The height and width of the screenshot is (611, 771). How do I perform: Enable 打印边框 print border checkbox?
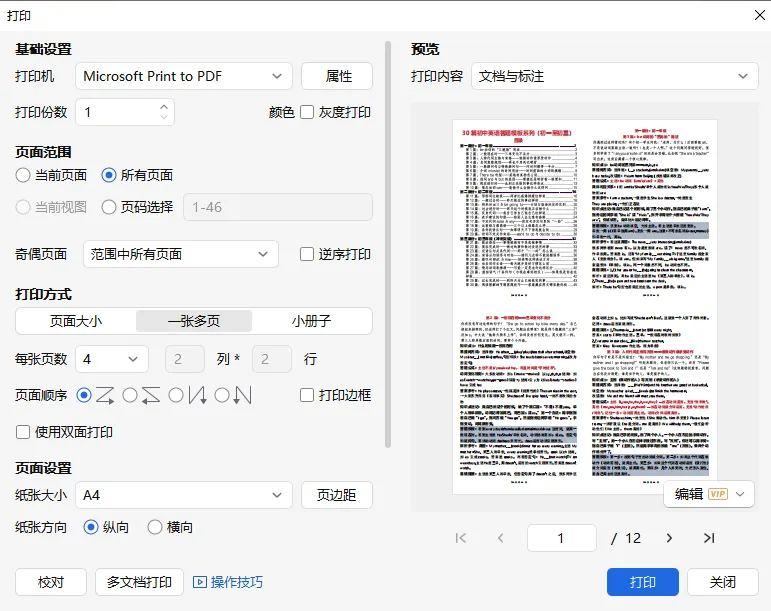[x=307, y=395]
